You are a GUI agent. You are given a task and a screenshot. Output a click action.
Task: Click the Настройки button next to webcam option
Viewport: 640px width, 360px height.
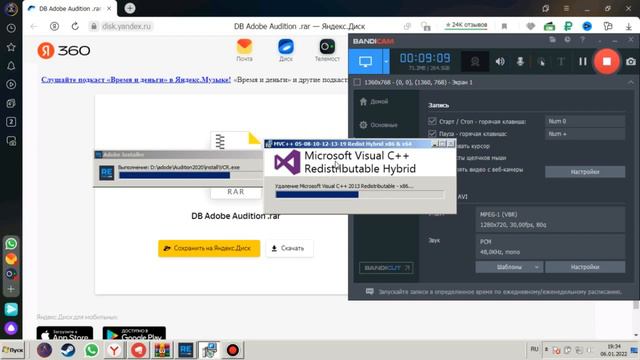[x=585, y=172]
